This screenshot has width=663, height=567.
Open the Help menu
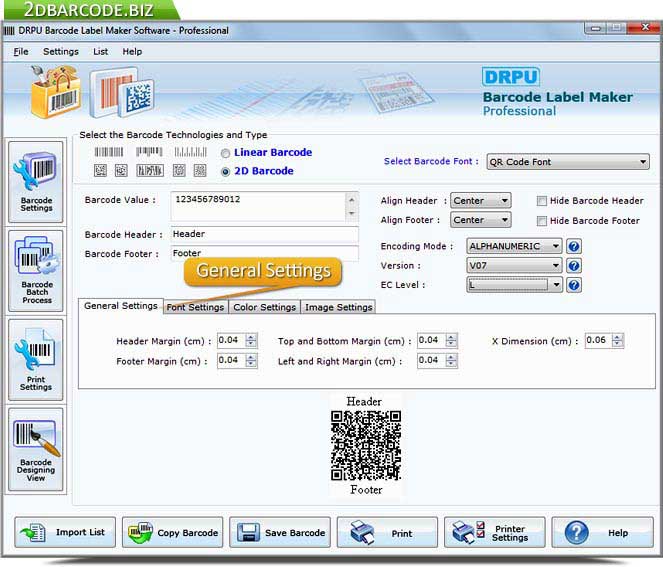coord(132,52)
